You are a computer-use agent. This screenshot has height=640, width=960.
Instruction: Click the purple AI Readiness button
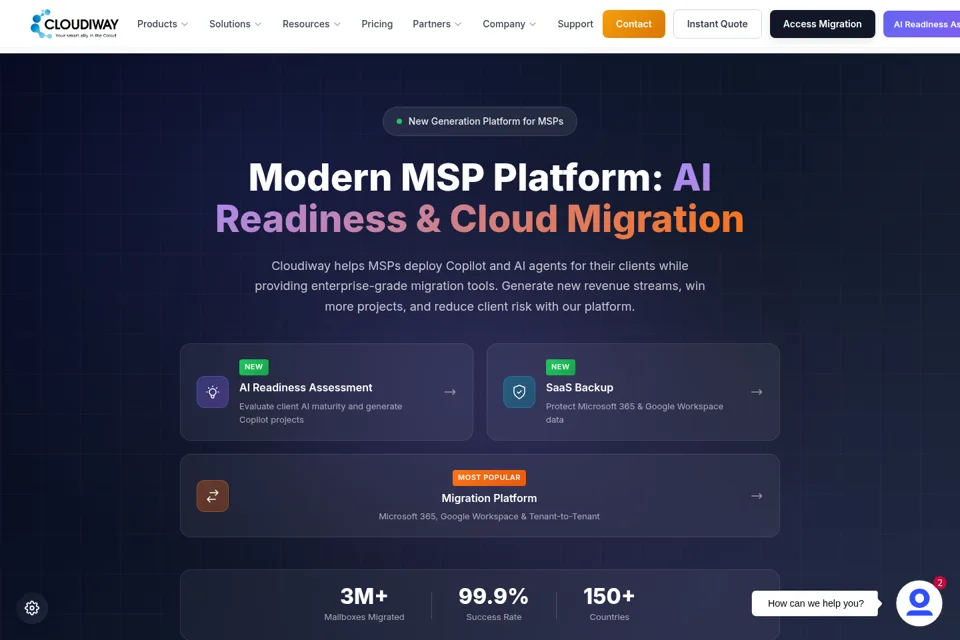[922, 24]
